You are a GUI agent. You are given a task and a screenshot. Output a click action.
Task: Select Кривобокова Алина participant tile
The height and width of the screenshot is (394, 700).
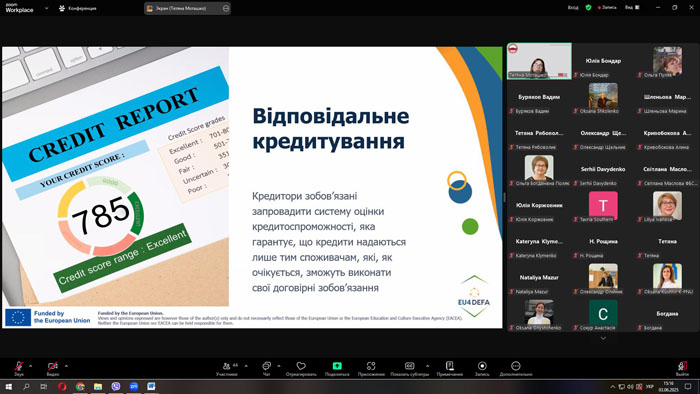(x=667, y=133)
